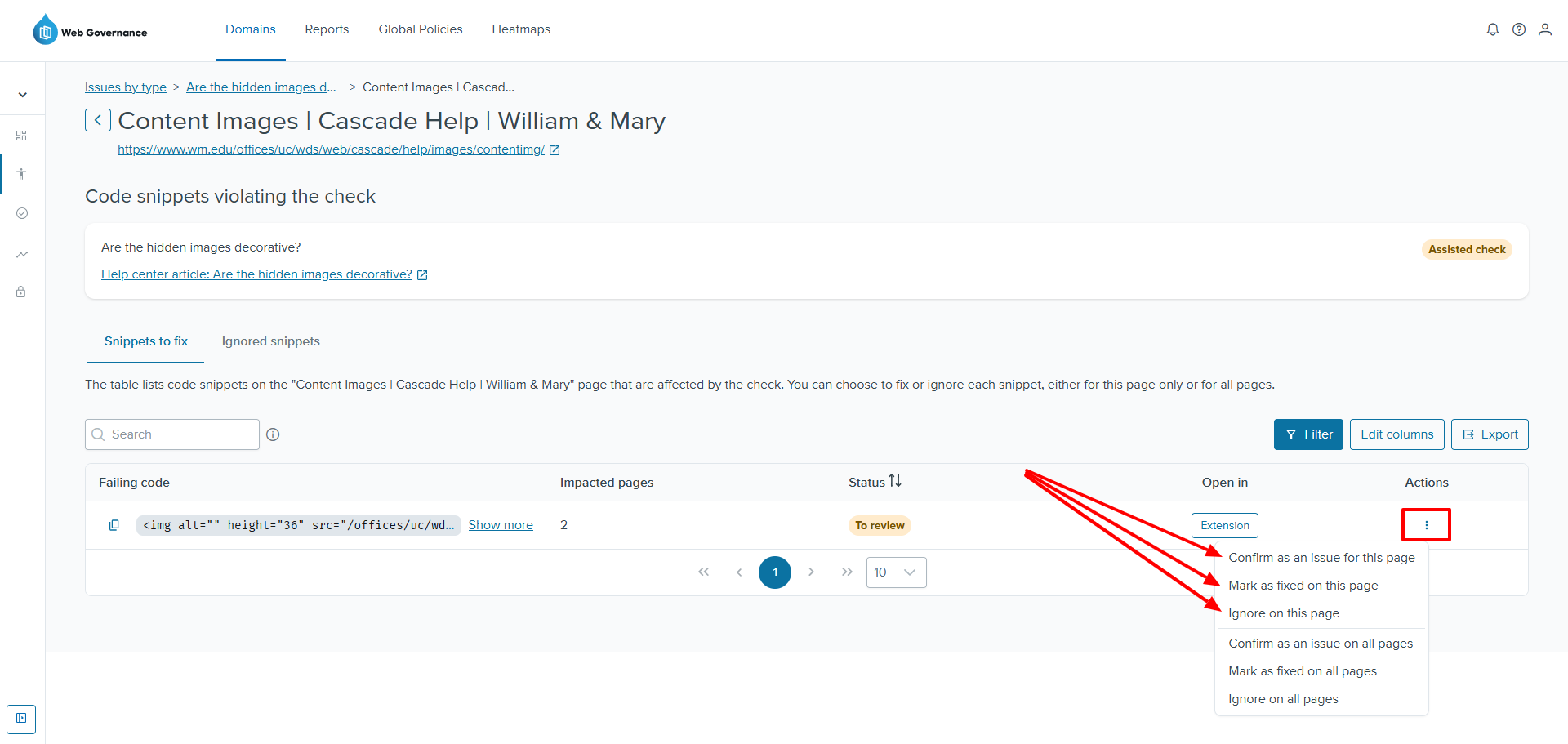Open the Heatmaps tab
Image resolution: width=1568 pixels, height=744 pixels.
(521, 29)
